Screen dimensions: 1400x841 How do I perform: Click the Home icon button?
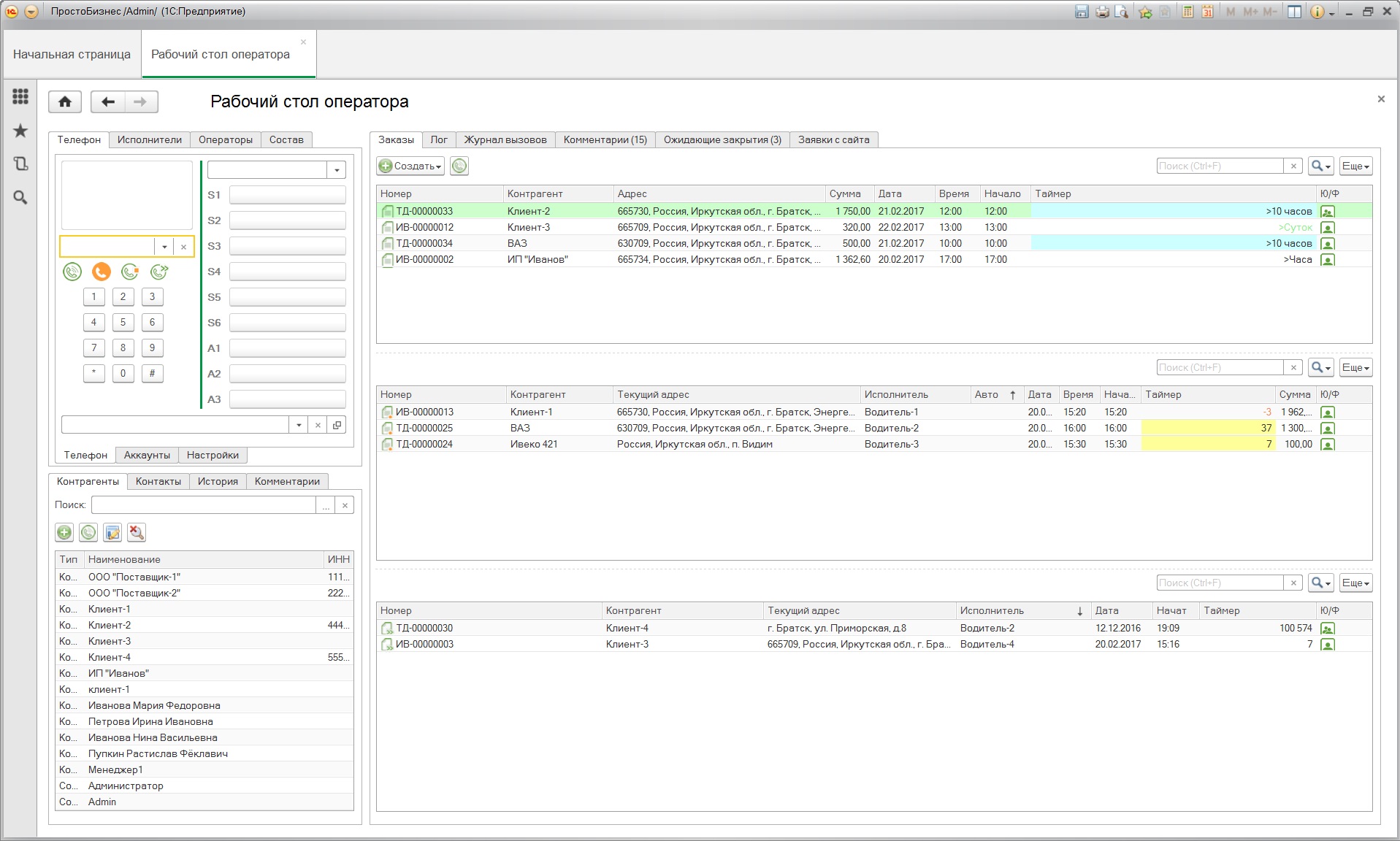click(x=65, y=102)
